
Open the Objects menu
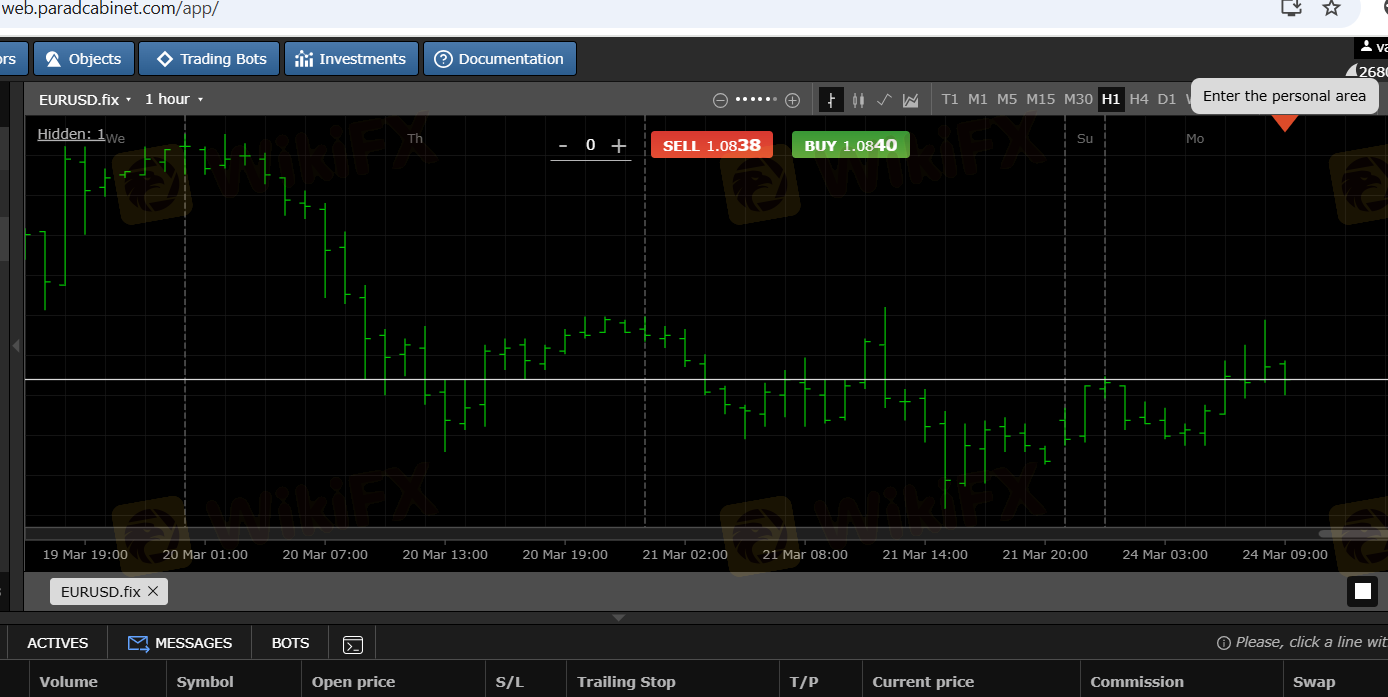pyautogui.click(x=83, y=59)
